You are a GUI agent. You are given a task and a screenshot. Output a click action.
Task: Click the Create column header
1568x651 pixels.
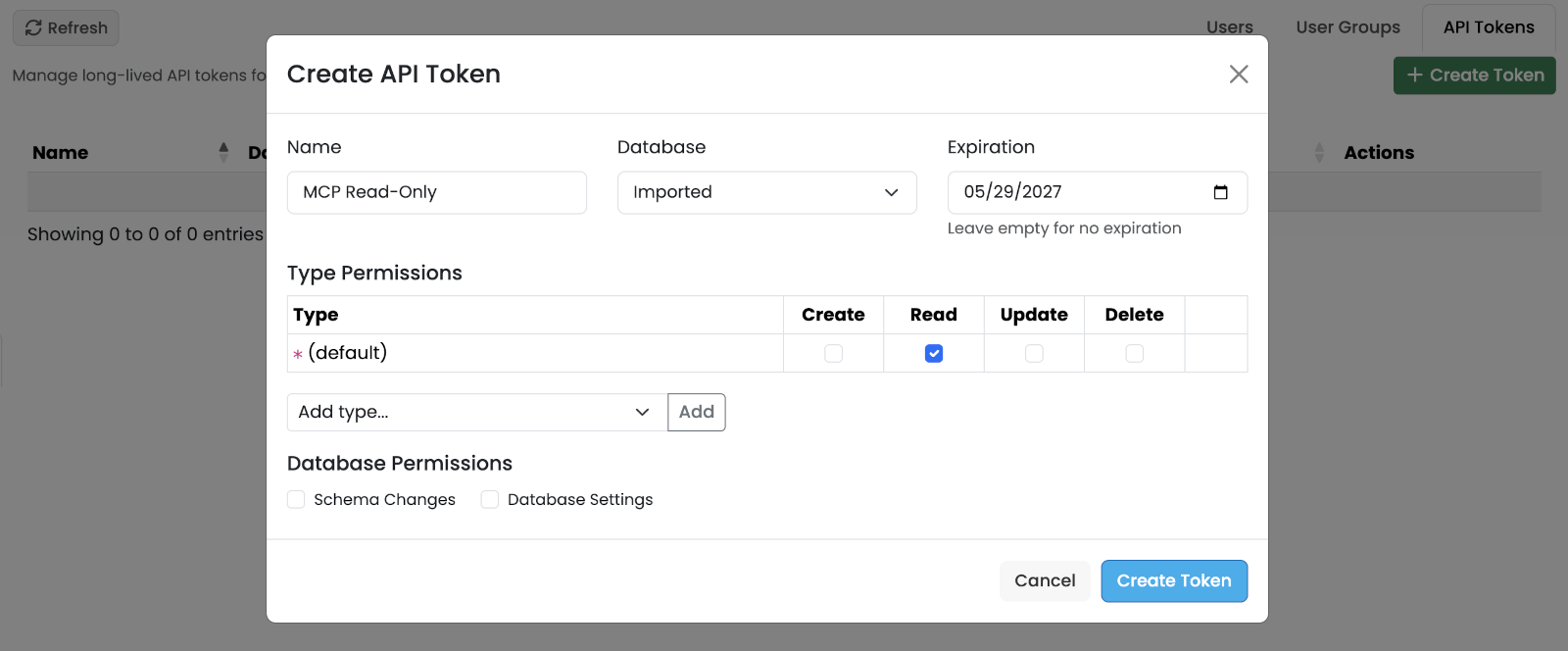pos(833,315)
